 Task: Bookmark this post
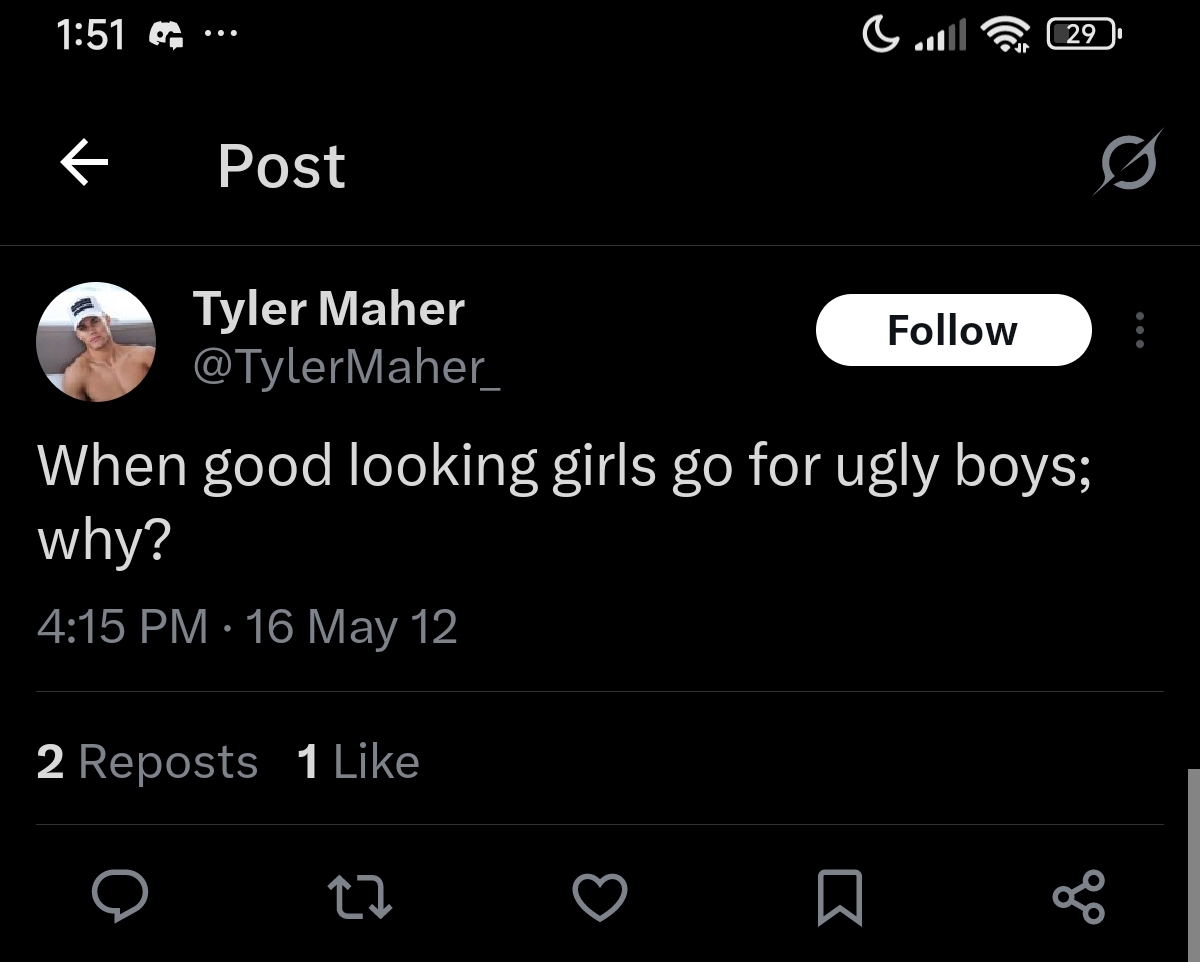tap(839, 896)
